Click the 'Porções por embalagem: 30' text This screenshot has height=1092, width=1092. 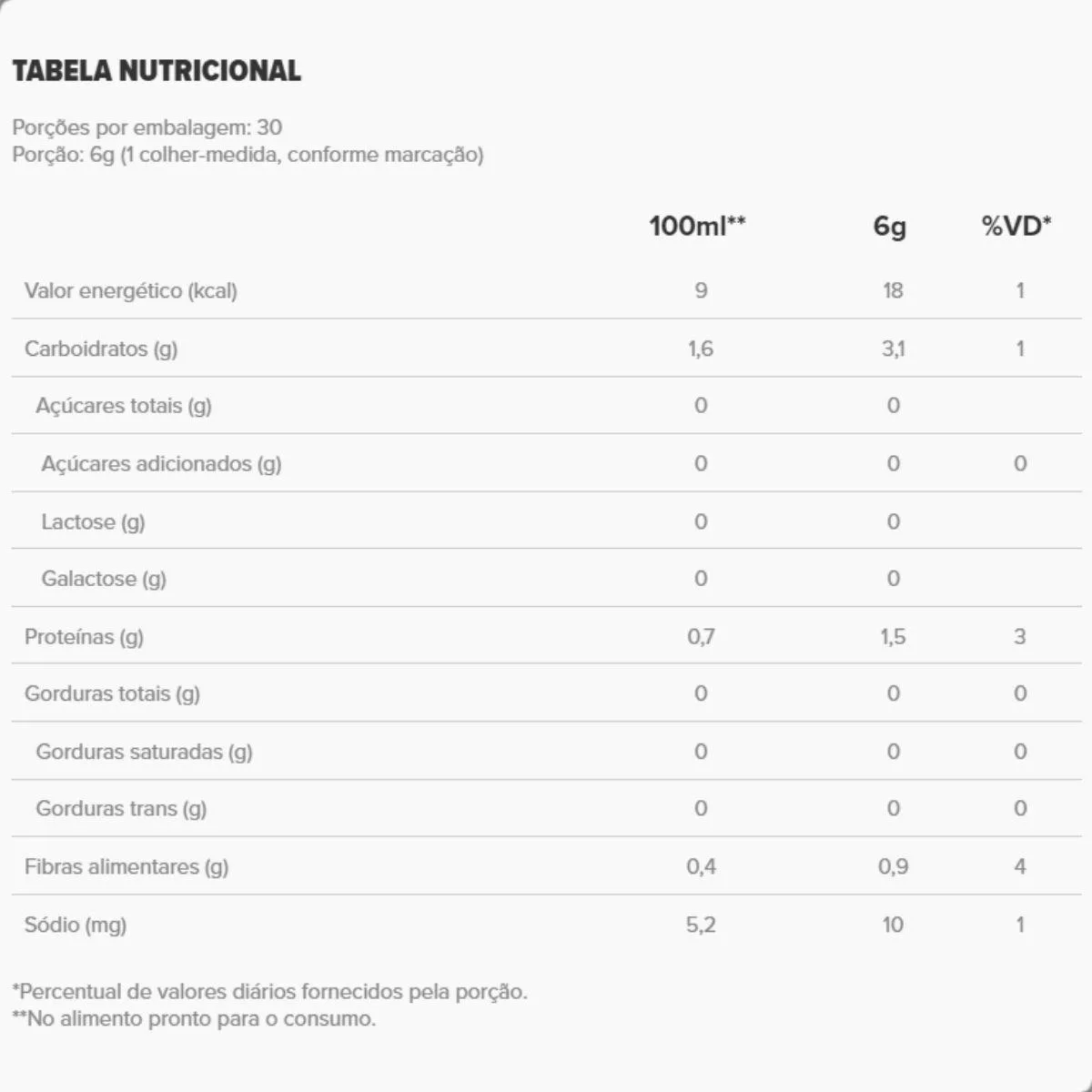coord(147,127)
